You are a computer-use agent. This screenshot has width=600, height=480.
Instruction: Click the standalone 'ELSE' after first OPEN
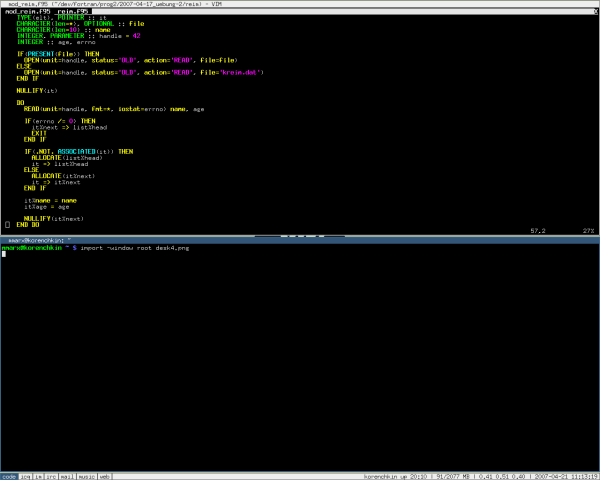coord(24,66)
